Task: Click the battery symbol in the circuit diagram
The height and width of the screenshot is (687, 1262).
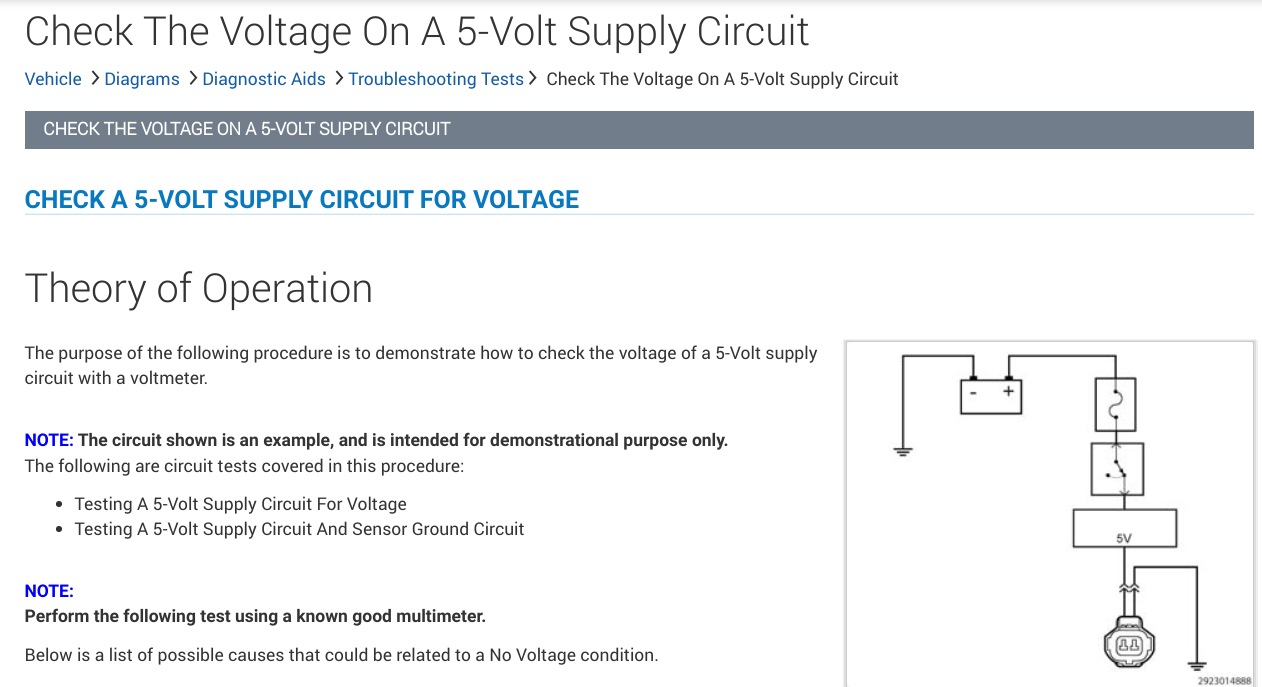Action: tap(989, 396)
